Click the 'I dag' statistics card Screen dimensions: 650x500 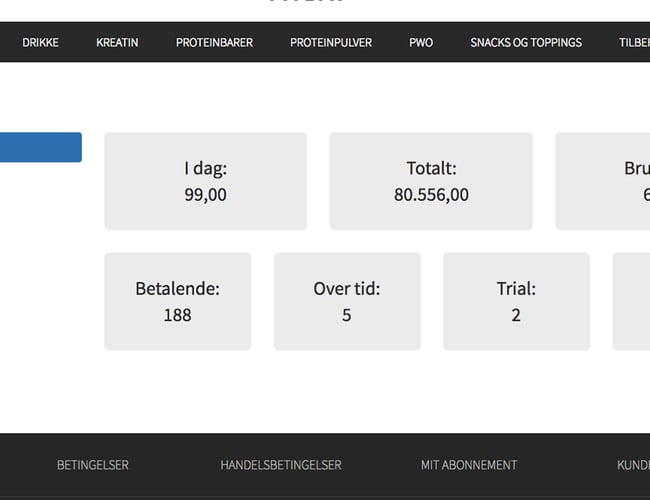pos(205,181)
